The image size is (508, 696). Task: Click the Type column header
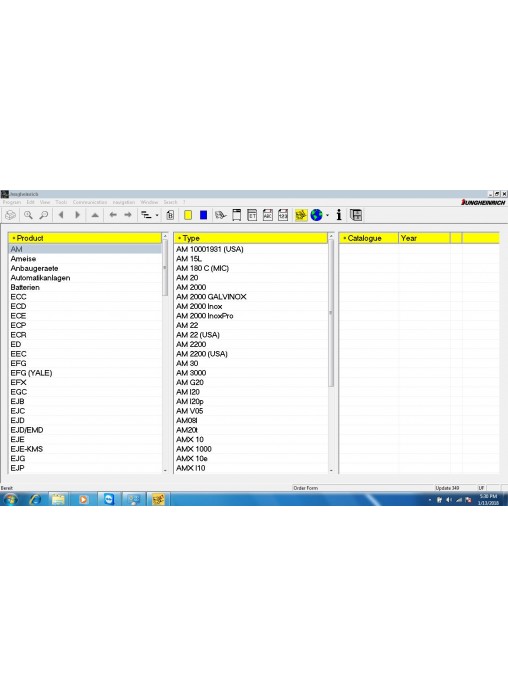tap(251, 238)
